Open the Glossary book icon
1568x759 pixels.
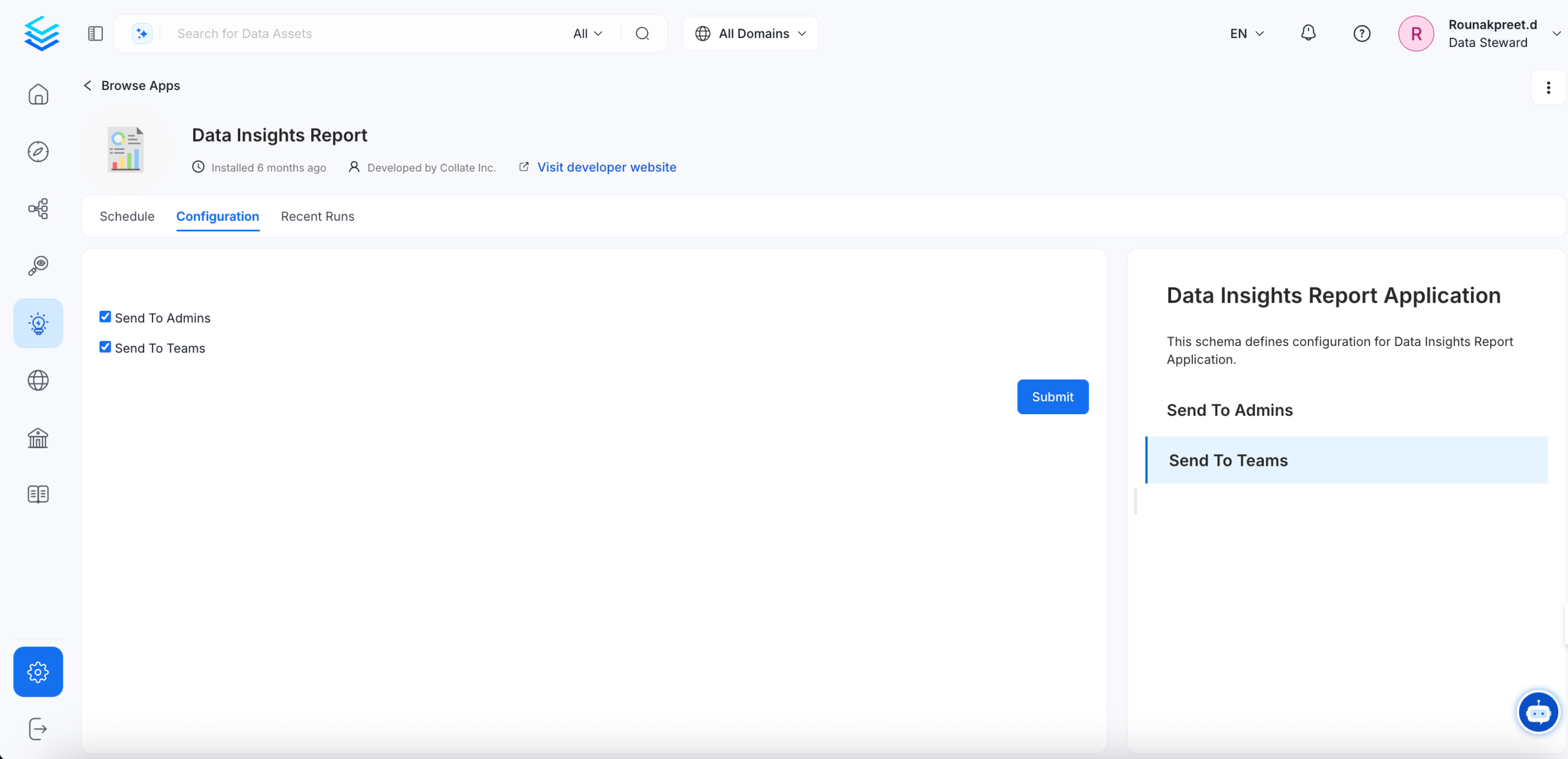tap(38, 494)
